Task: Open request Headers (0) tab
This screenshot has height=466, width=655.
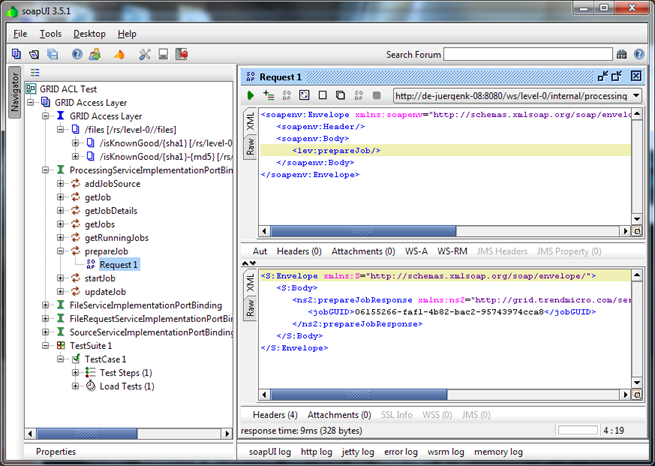Action: pos(298,251)
